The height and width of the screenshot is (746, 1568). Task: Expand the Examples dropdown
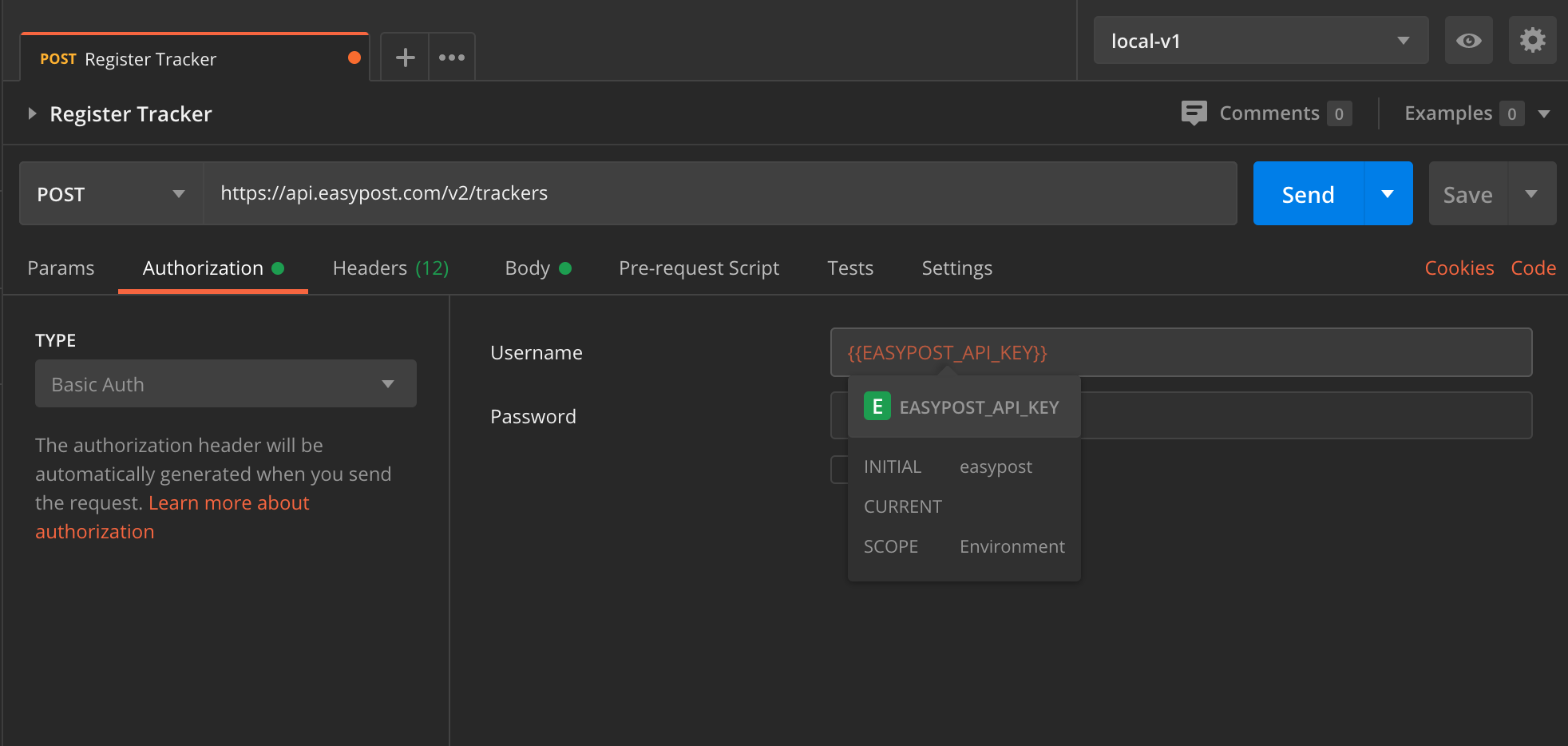pos(1544,113)
